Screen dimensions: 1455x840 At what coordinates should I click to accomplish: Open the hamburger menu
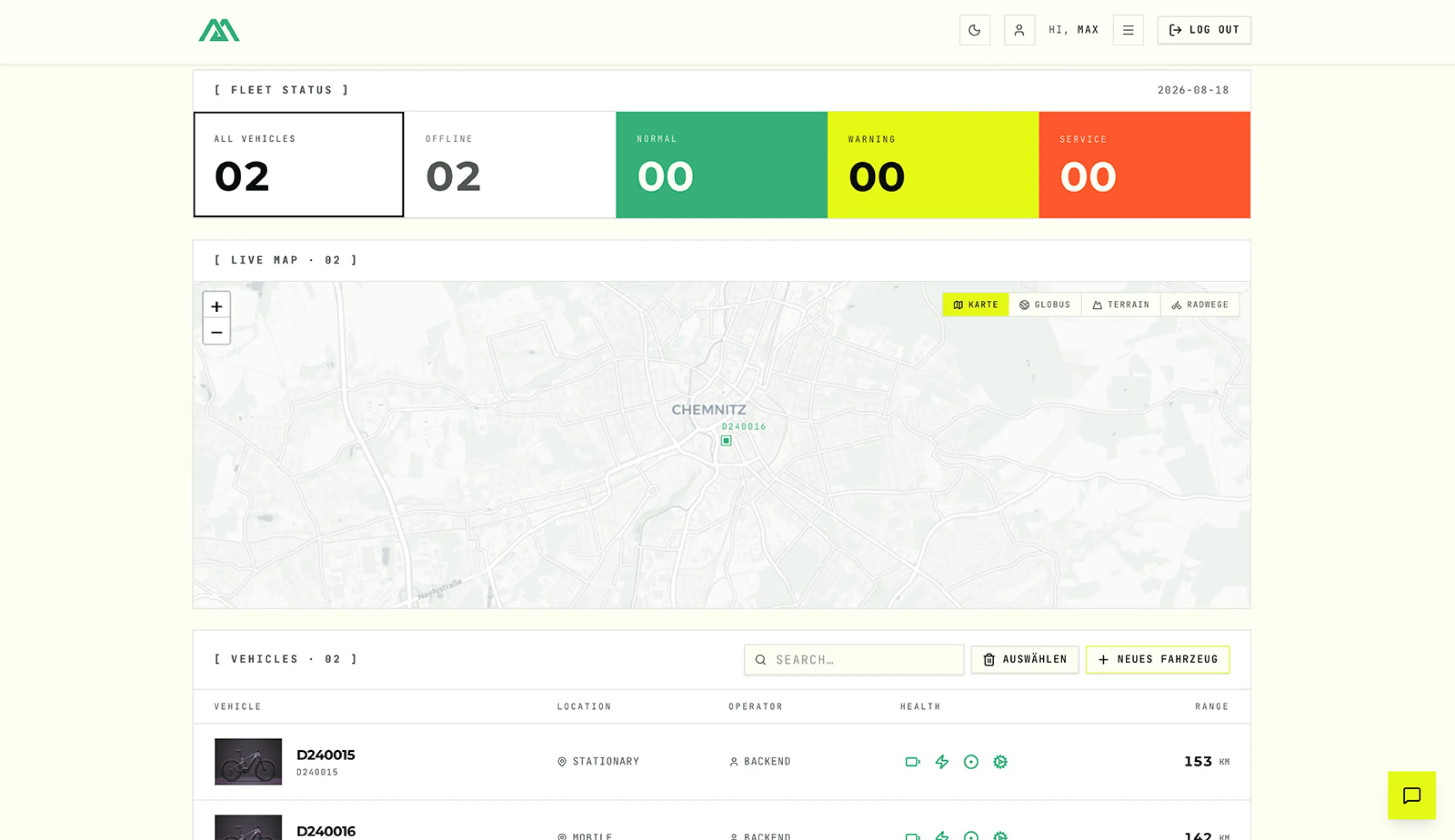(1128, 30)
